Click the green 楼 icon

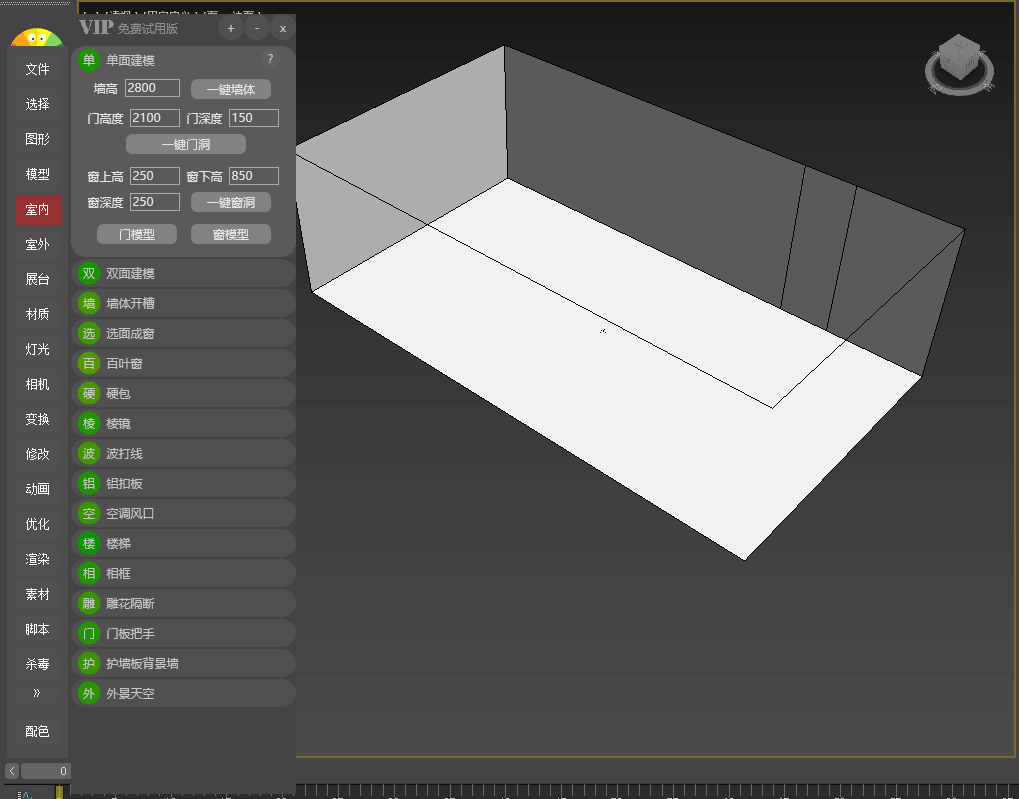[88, 544]
